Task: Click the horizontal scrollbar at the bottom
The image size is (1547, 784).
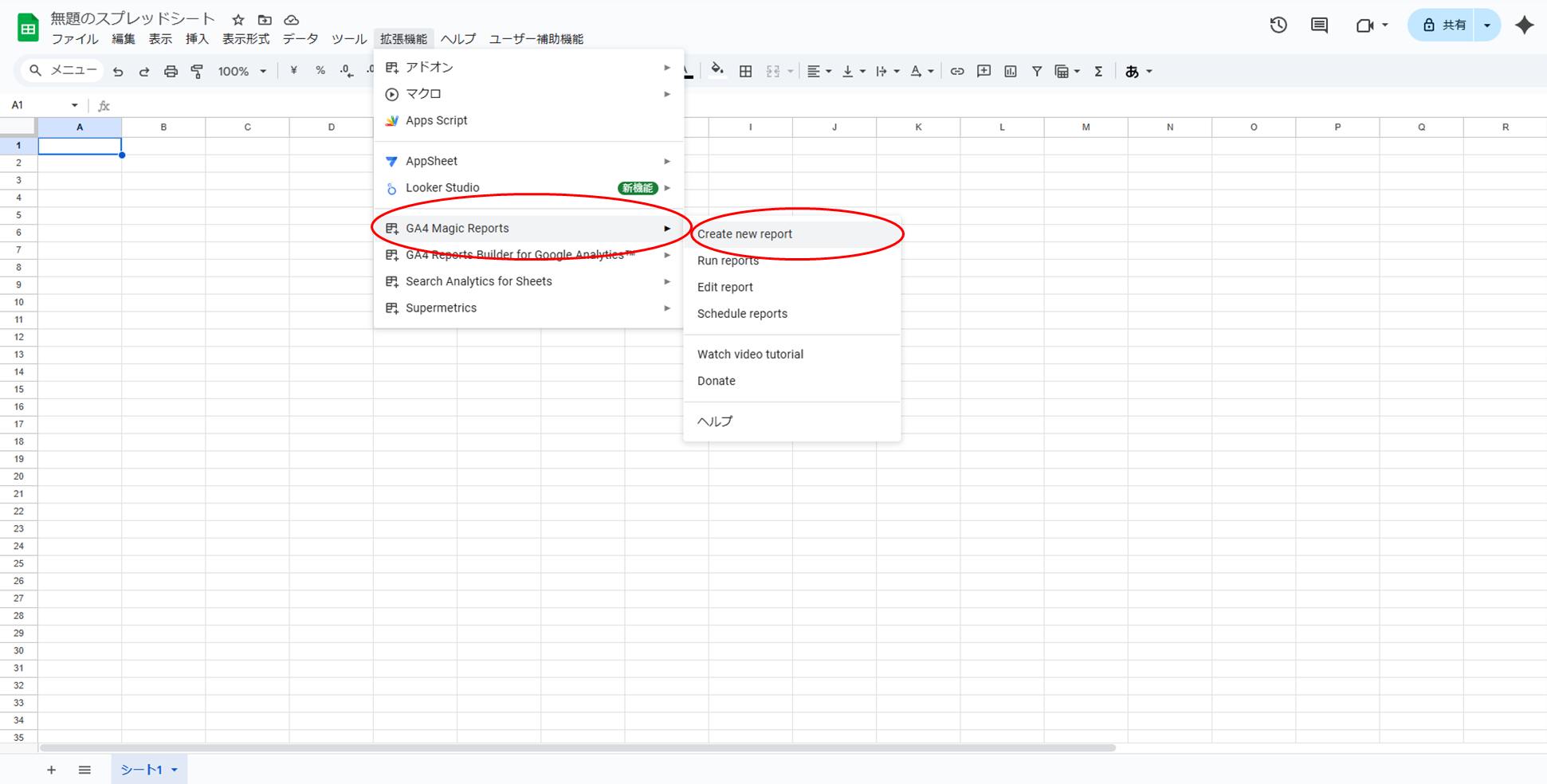Action: [578, 748]
